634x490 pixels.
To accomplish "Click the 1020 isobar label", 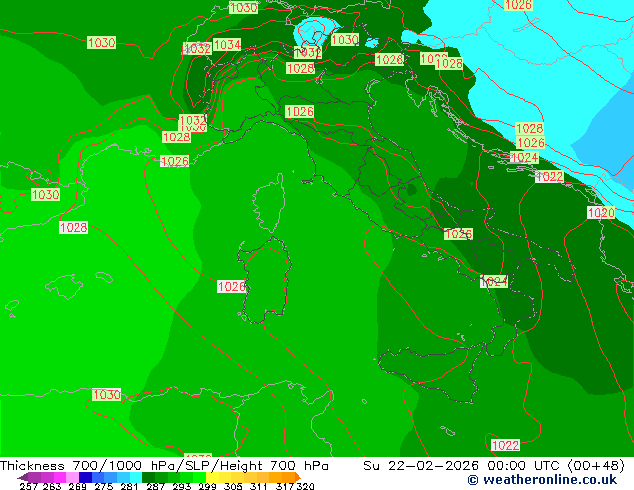I will tap(601, 213).
